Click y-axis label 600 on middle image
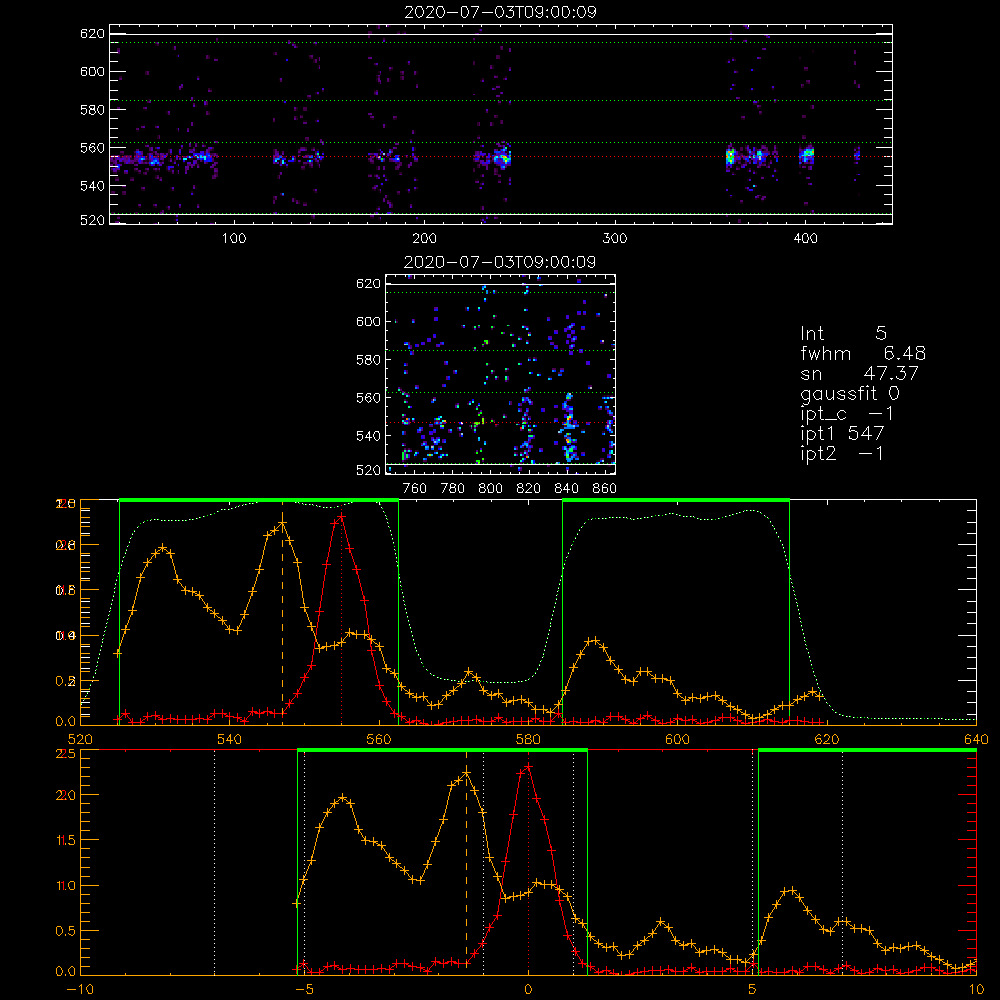Image resolution: width=1000 pixels, height=1000 pixels. [369, 322]
